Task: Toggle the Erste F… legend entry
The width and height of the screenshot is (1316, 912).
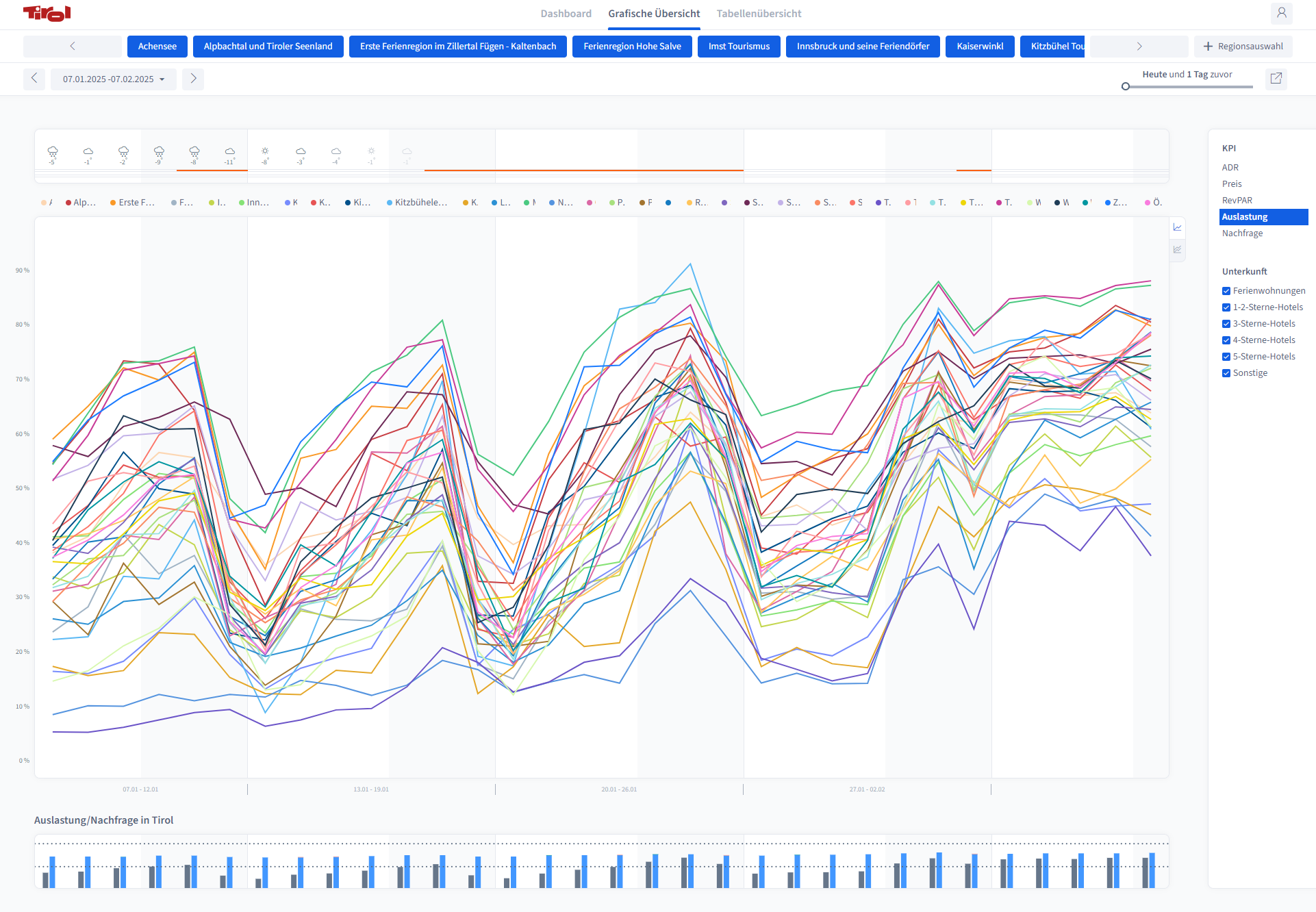Action: pyautogui.click(x=132, y=203)
